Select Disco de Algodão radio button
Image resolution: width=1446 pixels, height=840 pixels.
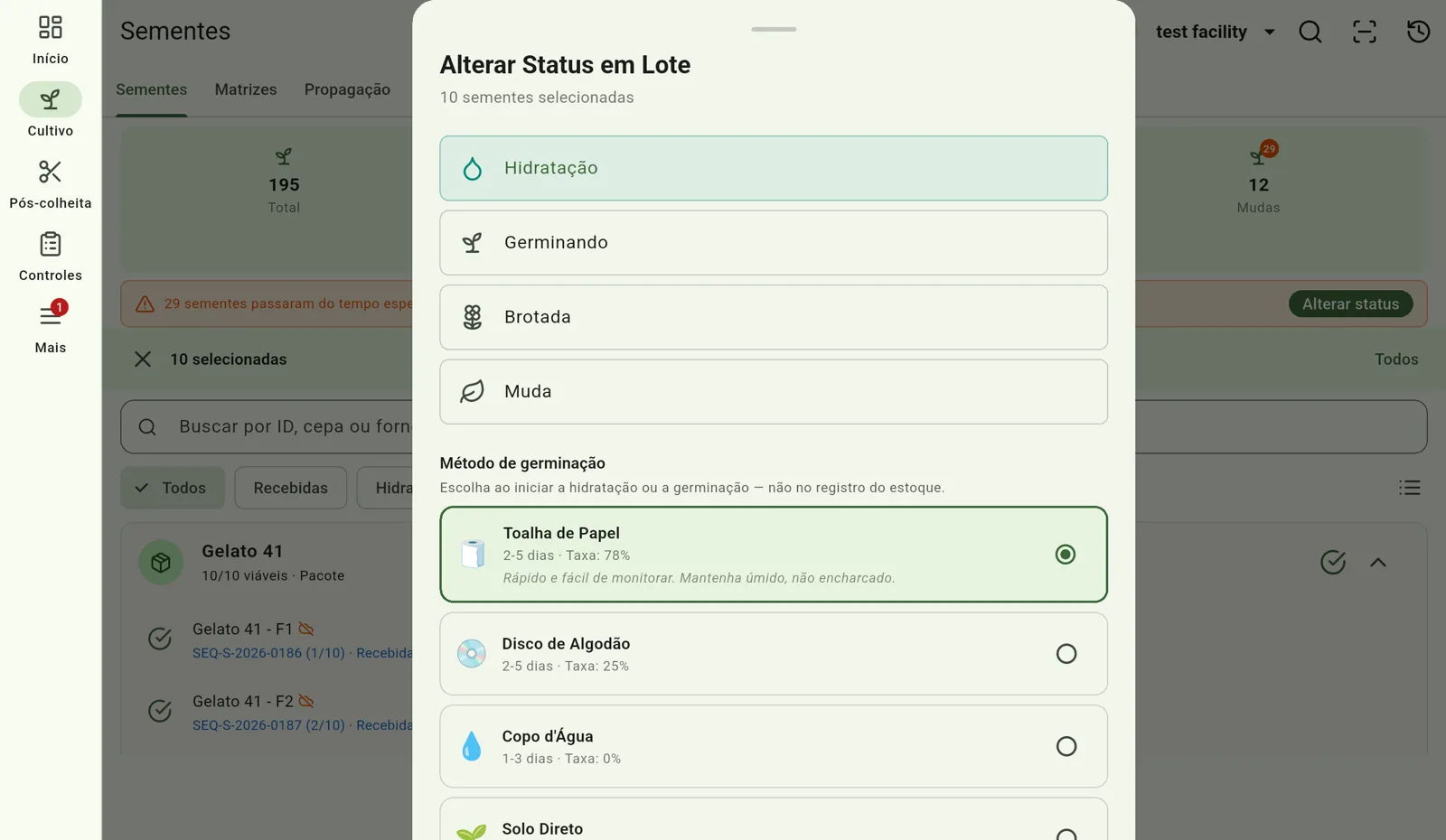(1066, 654)
